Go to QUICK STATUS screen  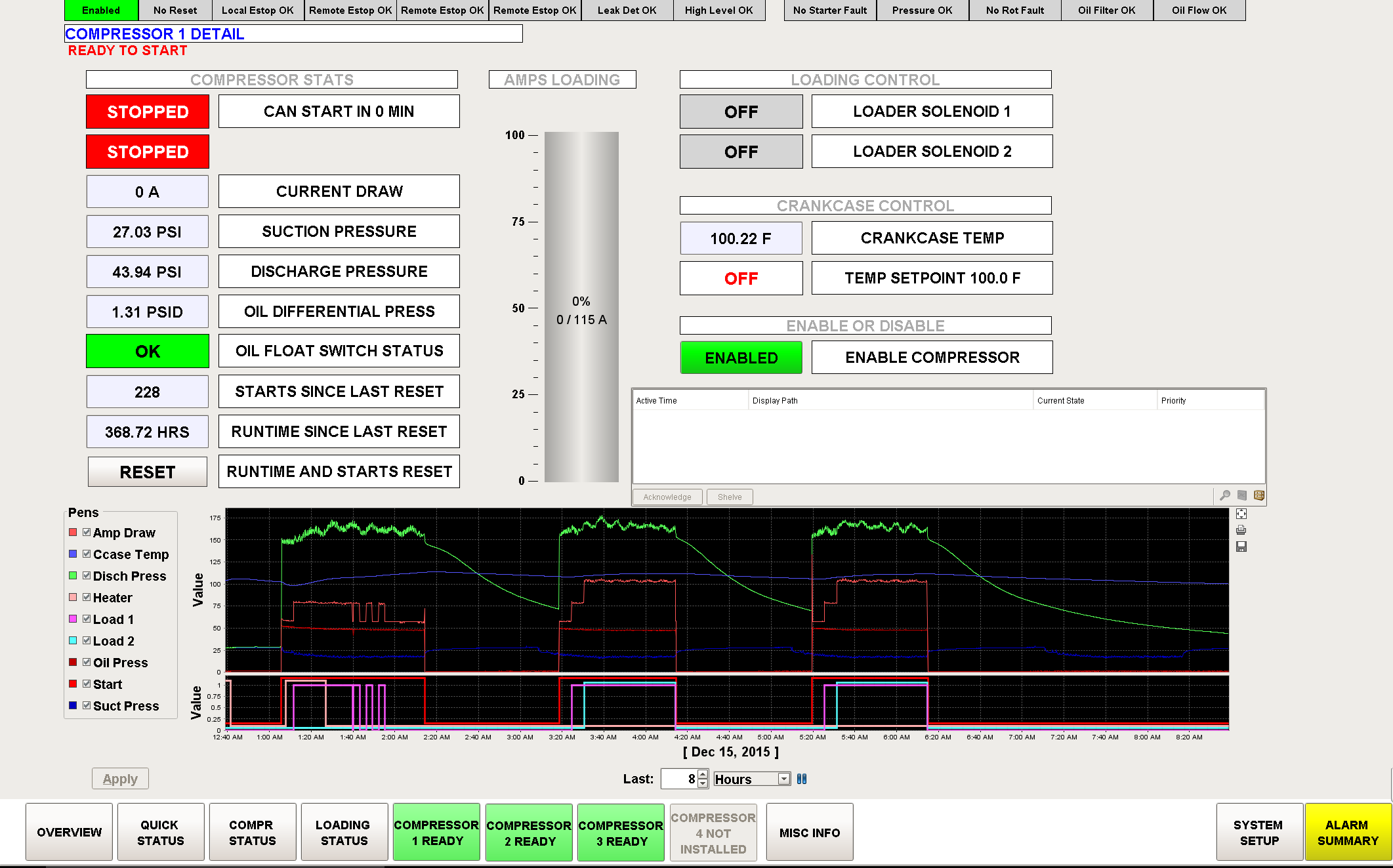click(x=160, y=832)
